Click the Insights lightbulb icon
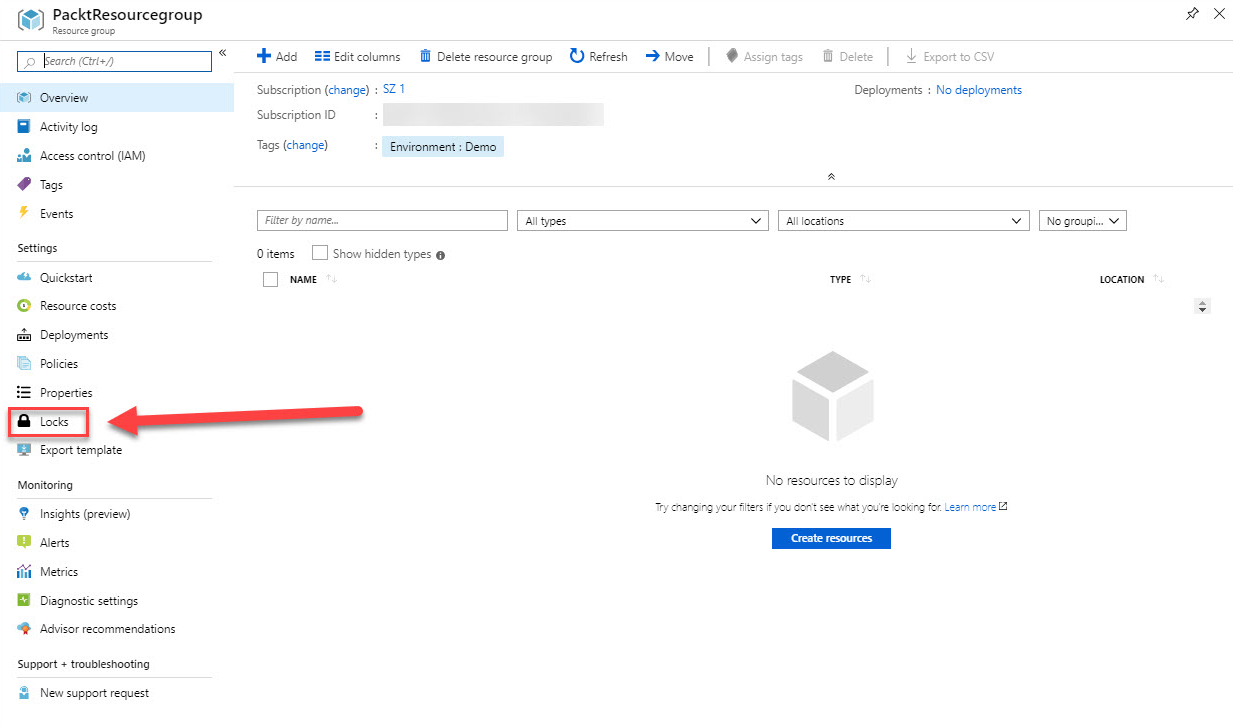 25,514
